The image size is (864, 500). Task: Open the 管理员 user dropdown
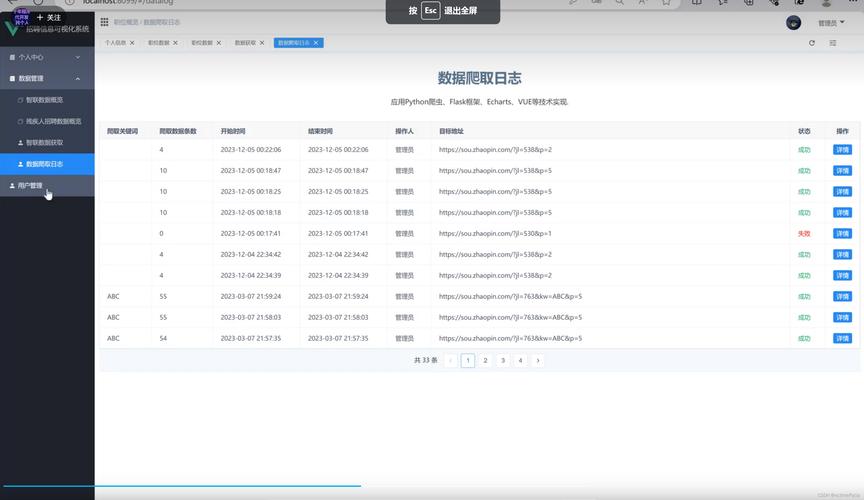click(x=830, y=22)
